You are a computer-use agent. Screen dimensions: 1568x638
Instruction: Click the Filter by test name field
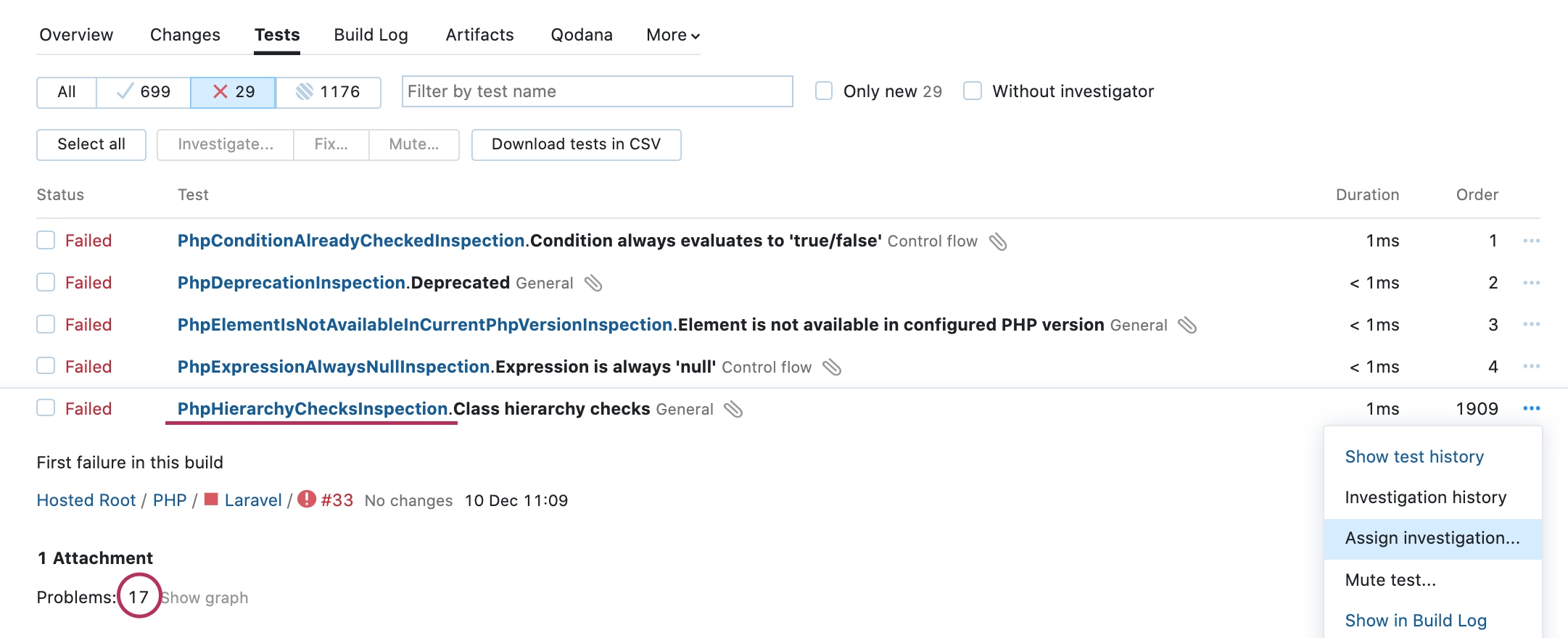point(597,91)
